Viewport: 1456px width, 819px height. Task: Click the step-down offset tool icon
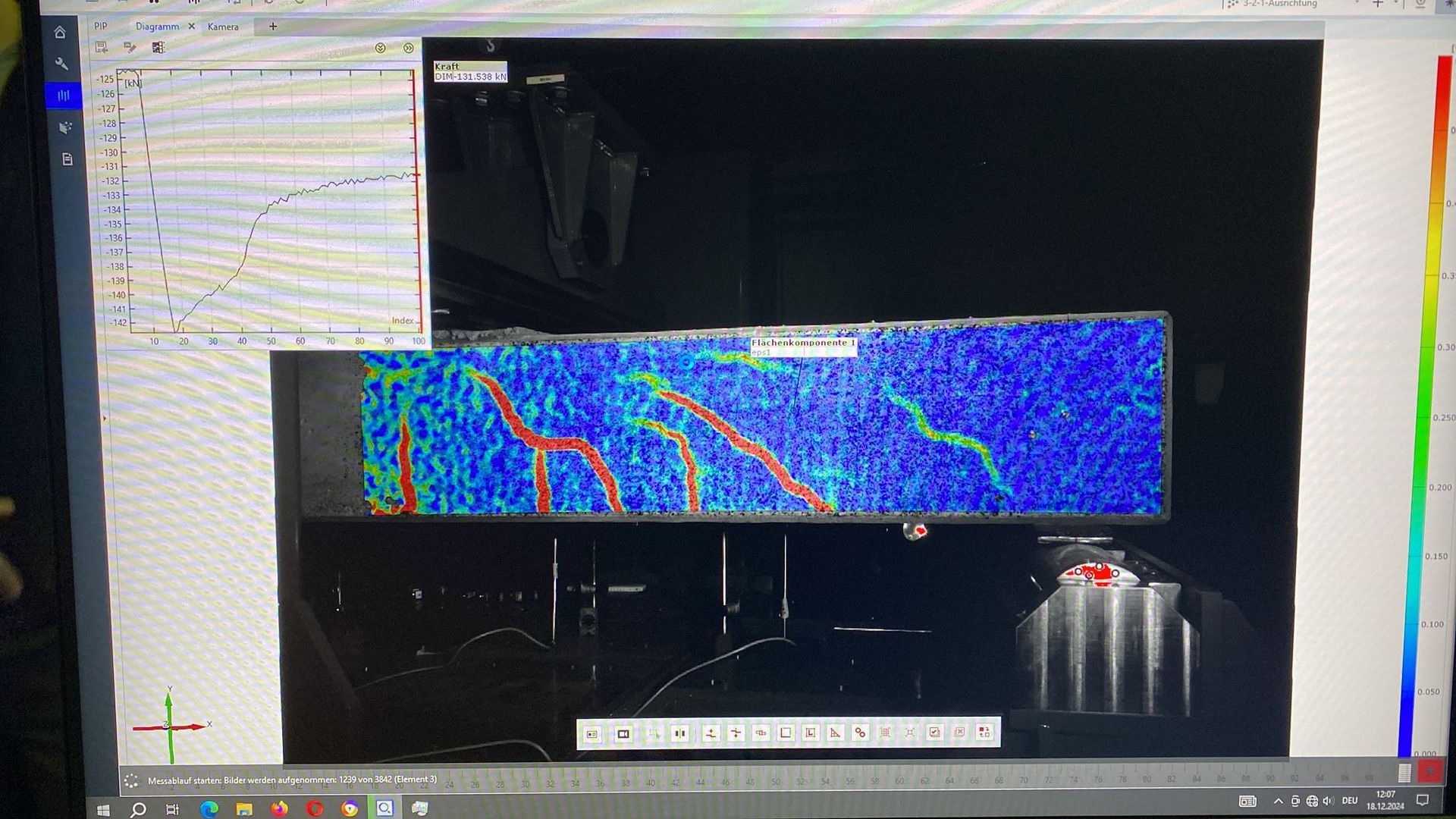point(736,733)
